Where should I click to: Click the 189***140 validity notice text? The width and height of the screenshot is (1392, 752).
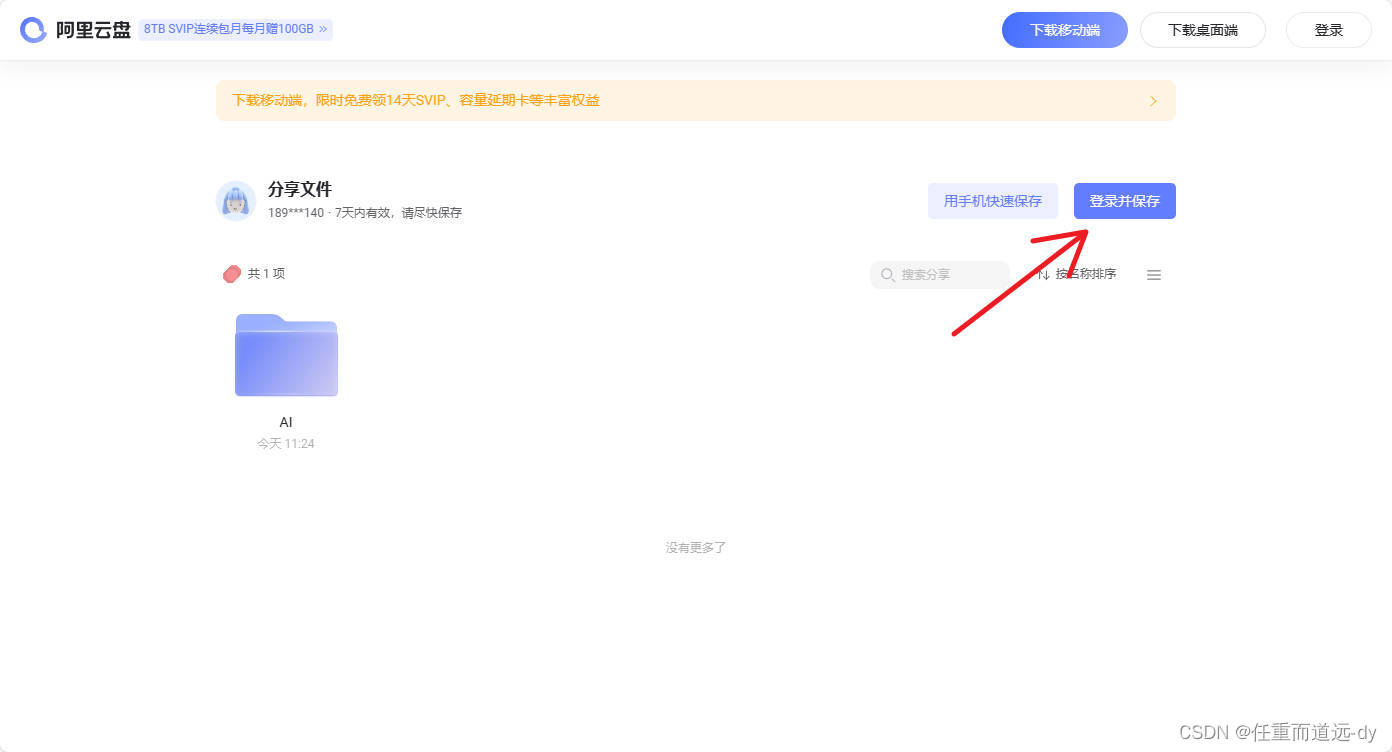click(x=365, y=213)
